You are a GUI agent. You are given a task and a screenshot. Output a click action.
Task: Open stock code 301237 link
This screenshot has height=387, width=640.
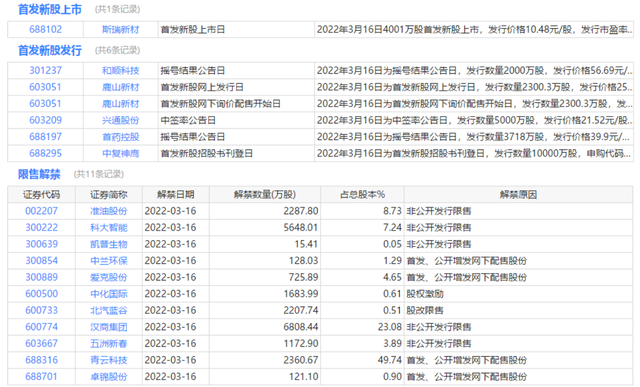pos(45,71)
